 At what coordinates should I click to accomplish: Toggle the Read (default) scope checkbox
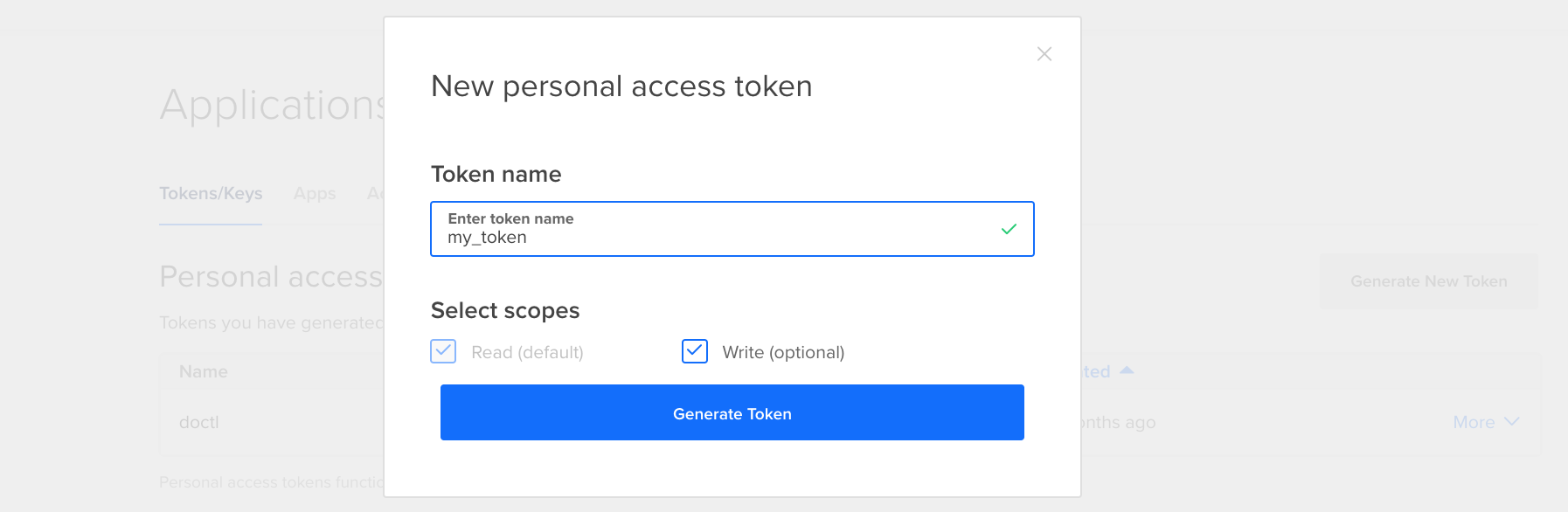(443, 351)
